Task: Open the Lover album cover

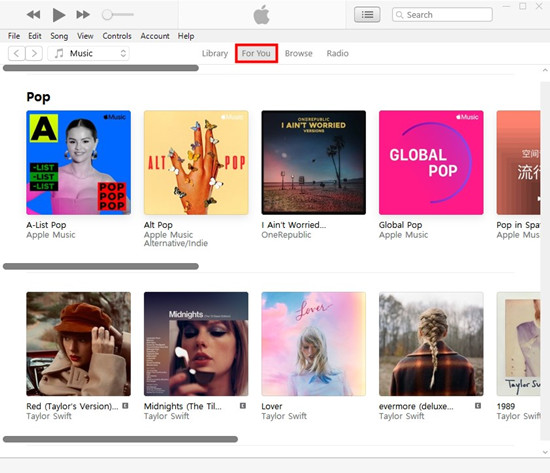Action: pyautogui.click(x=314, y=344)
